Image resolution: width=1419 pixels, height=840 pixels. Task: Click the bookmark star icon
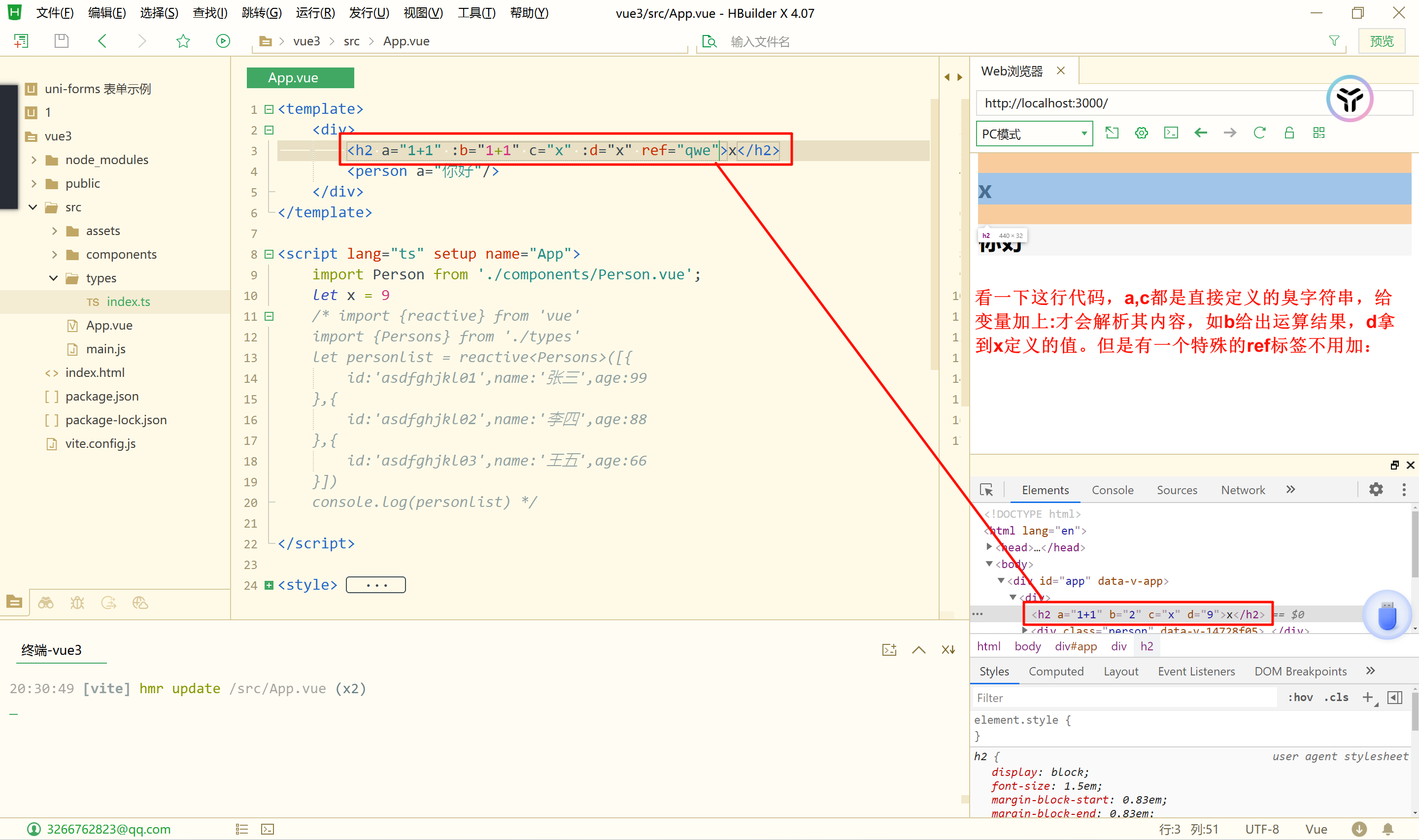click(x=183, y=41)
